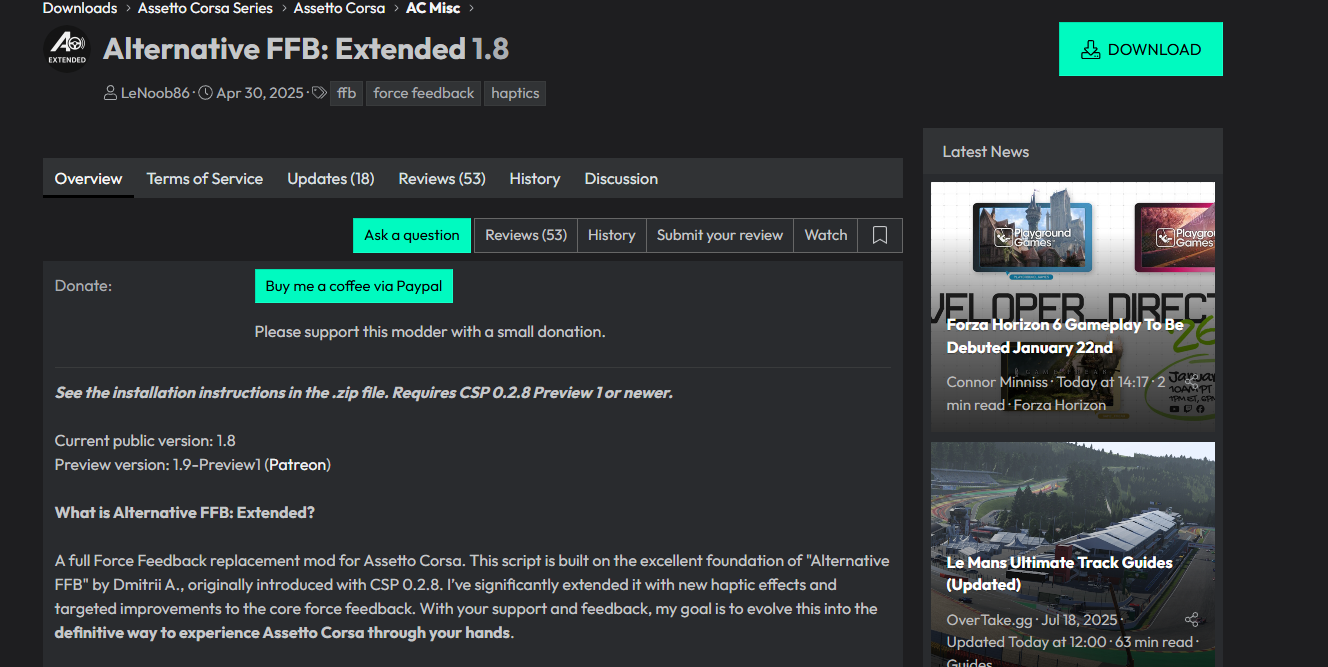This screenshot has width=1328, height=667.
Task: Click the haptics tag
Action: click(515, 93)
